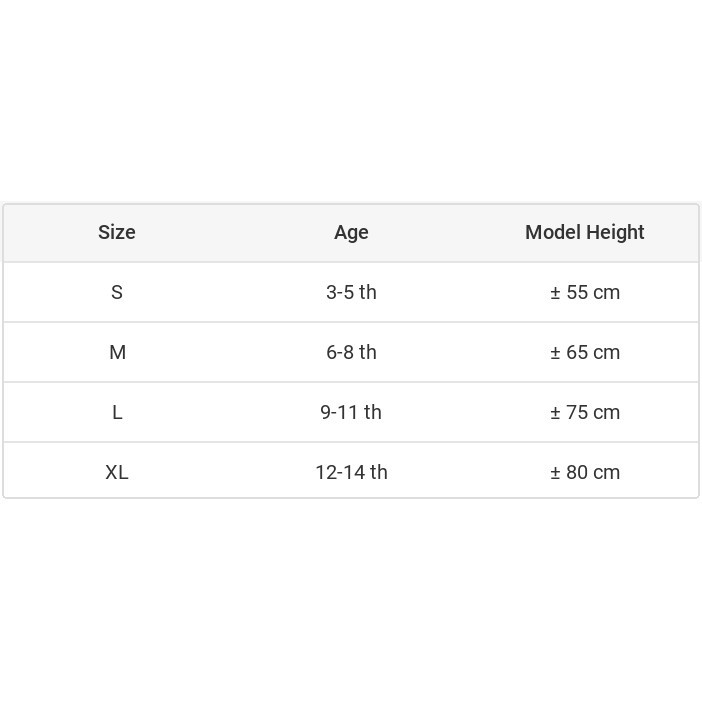Click the ± 80 cm height cell
The width and height of the screenshot is (702, 702).
tap(585, 472)
